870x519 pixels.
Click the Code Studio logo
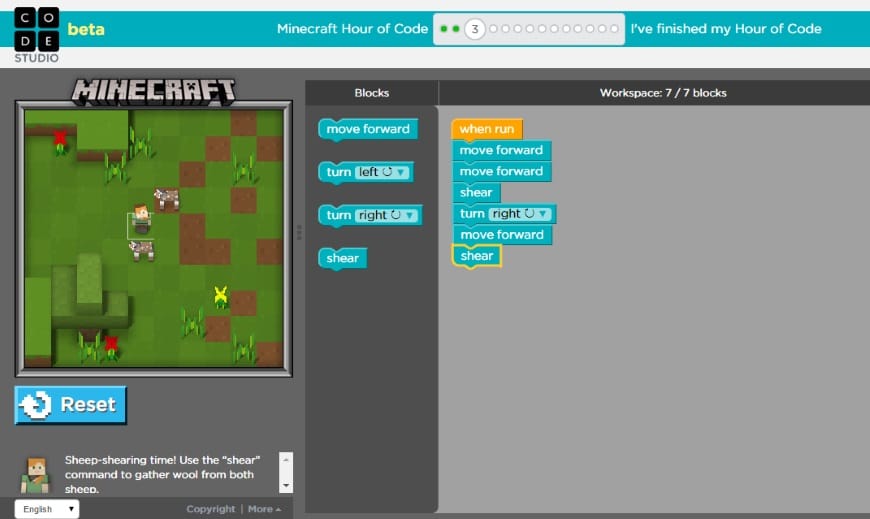pyautogui.click(x=37, y=34)
